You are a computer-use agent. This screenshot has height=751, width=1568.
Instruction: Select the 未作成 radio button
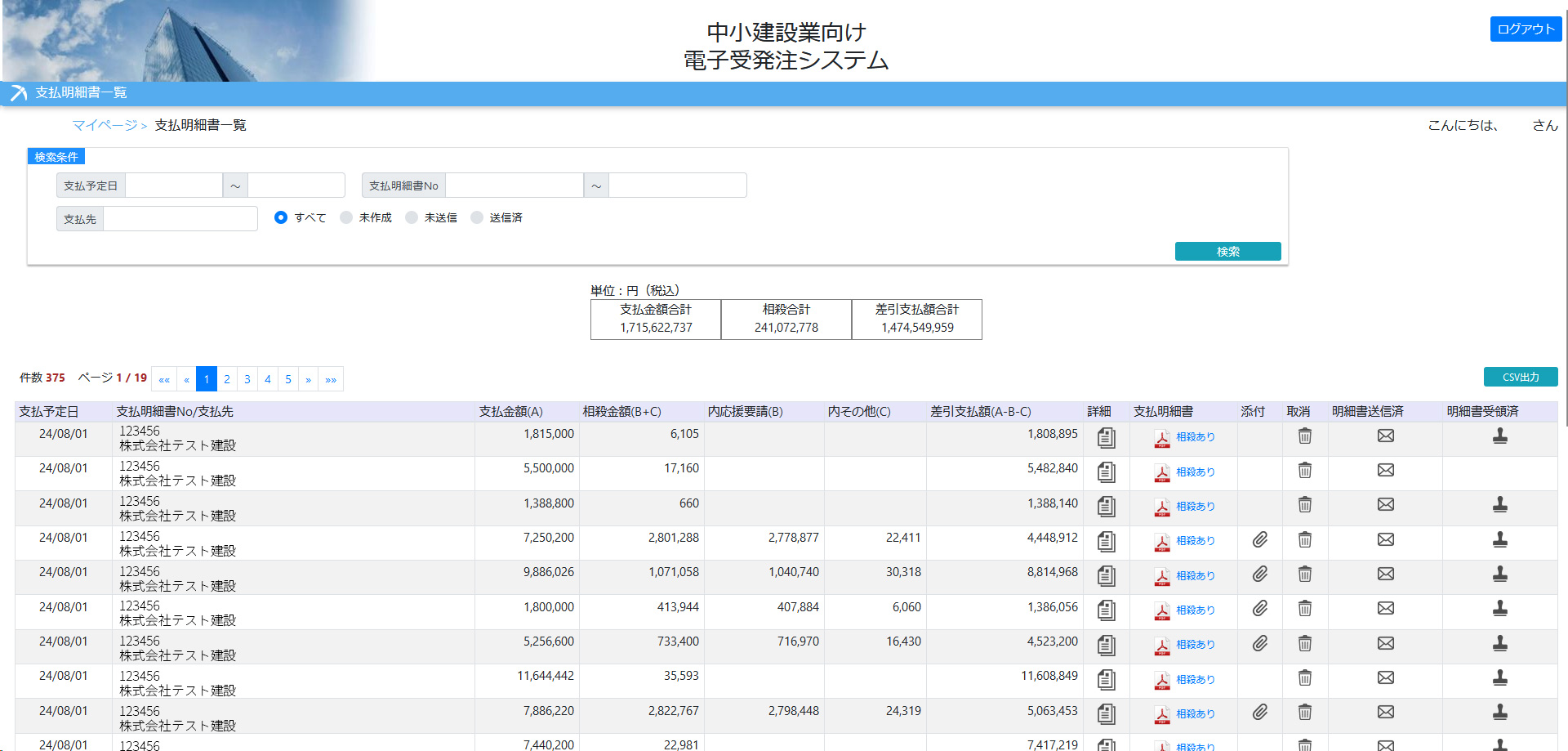(x=346, y=217)
